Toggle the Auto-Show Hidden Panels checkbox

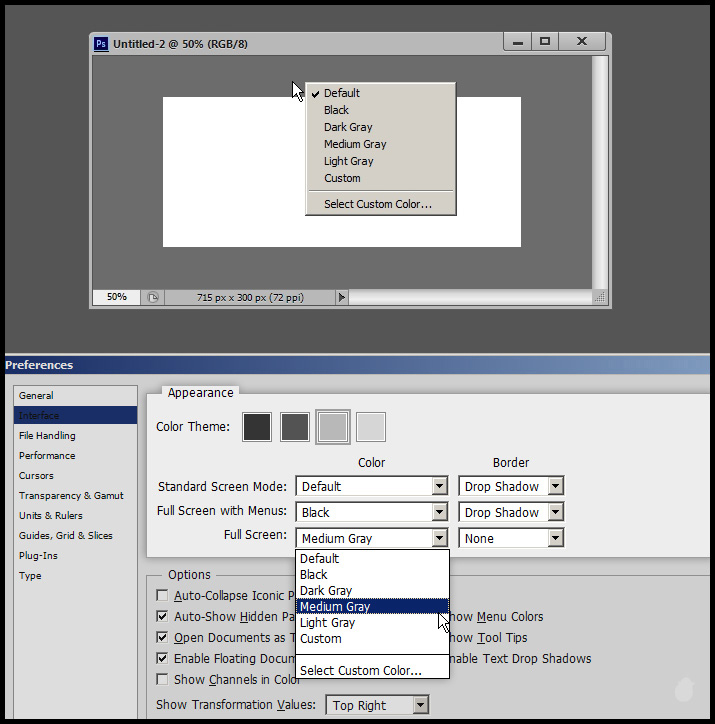coord(163,617)
